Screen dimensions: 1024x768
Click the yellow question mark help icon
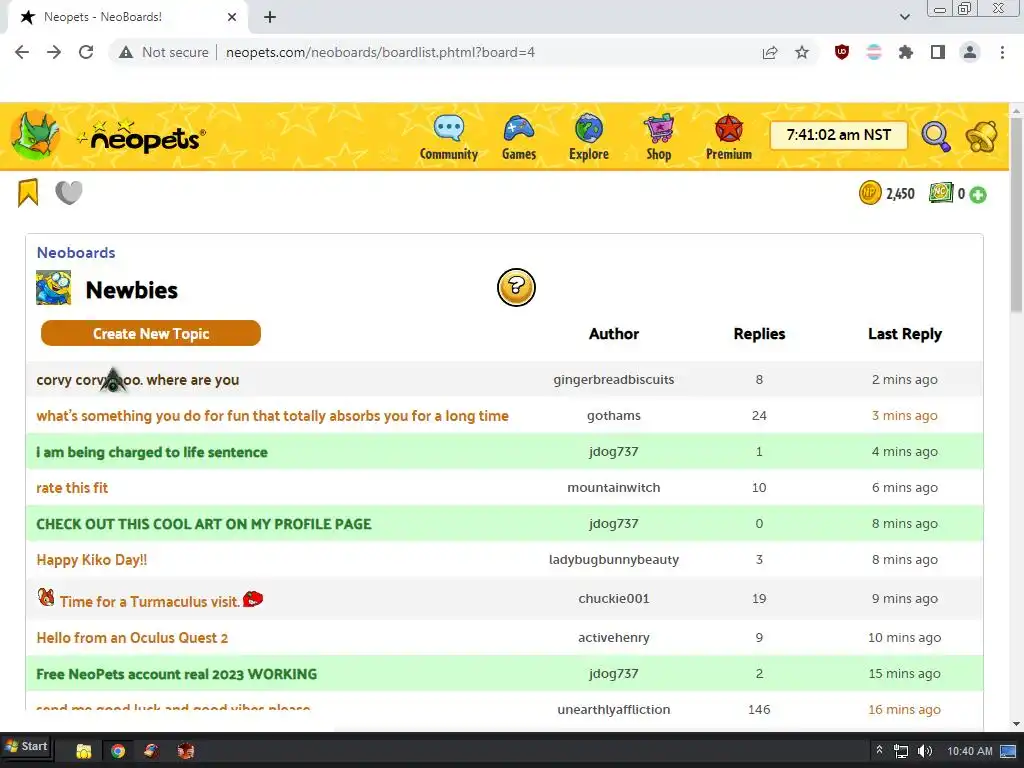point(516,287)
